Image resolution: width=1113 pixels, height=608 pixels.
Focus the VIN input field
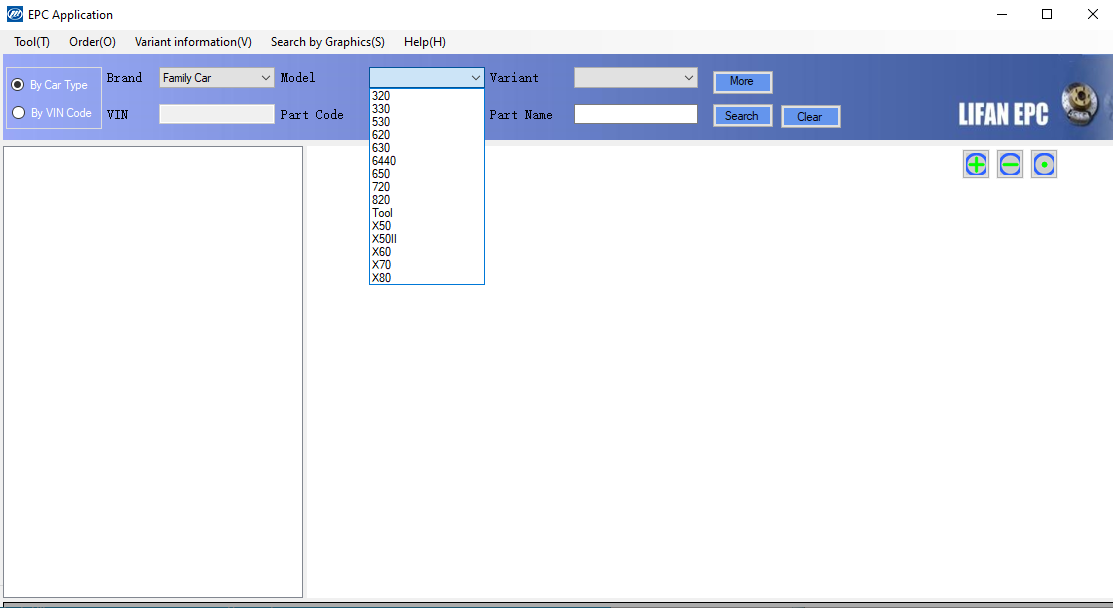coord(216,114)
